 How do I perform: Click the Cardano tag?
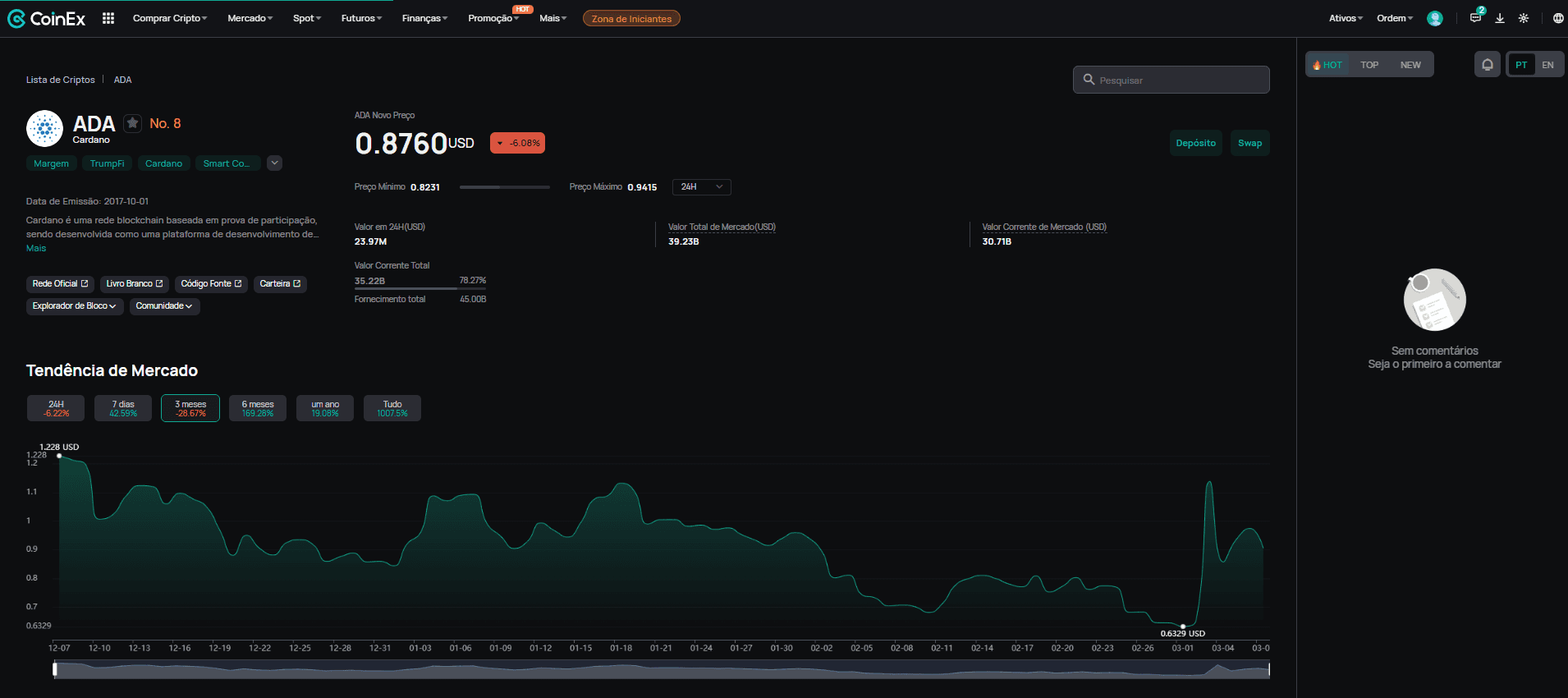tap(163, 163)
